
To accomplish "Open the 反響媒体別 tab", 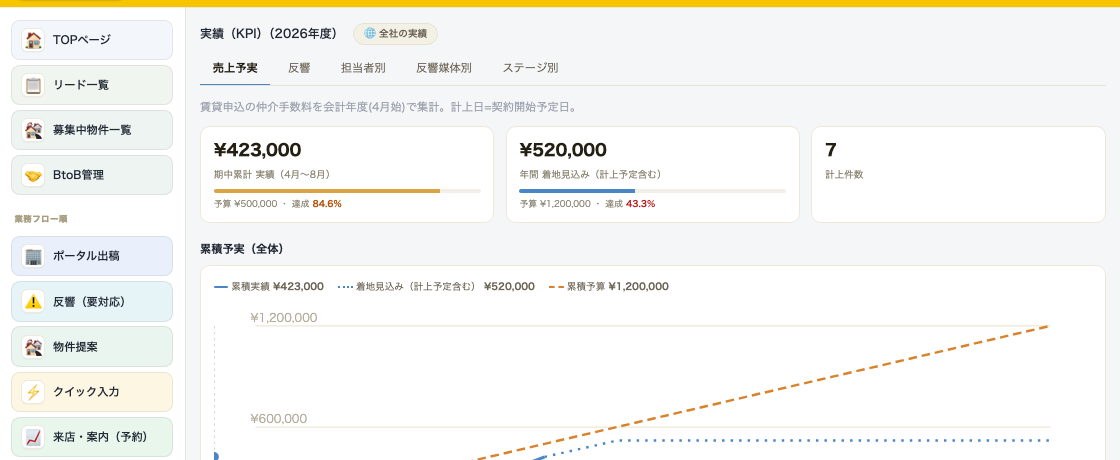I will click(444, 69).
